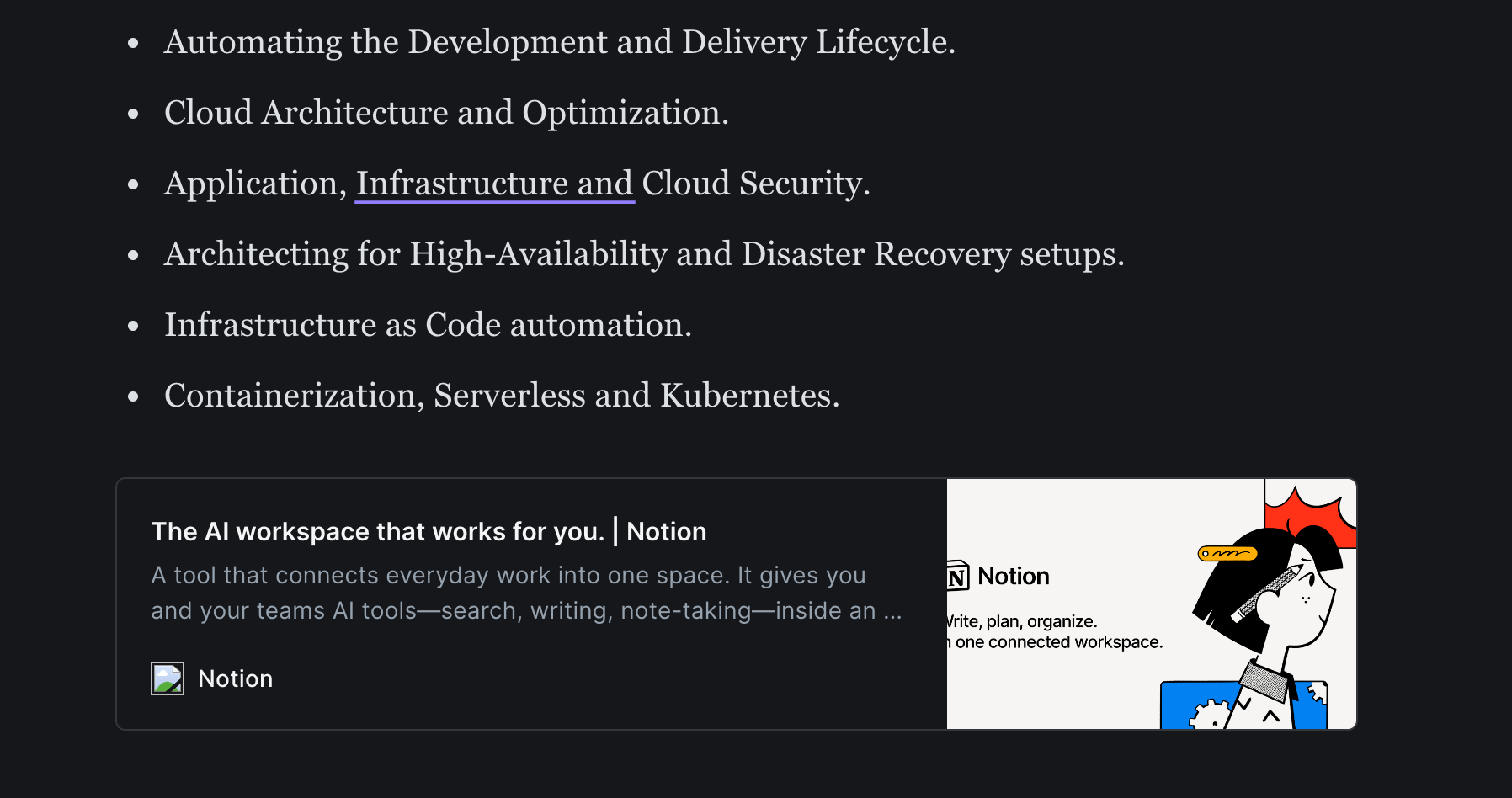Click the broken favicon icon beside Notion

pyautogui.click(x=168, y=678)
